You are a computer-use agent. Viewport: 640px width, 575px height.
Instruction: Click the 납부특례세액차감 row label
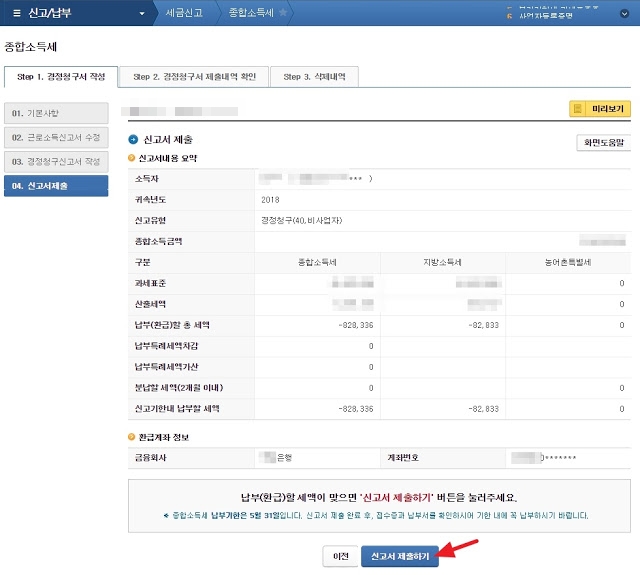pyautogui.click(x=166, y=346)
